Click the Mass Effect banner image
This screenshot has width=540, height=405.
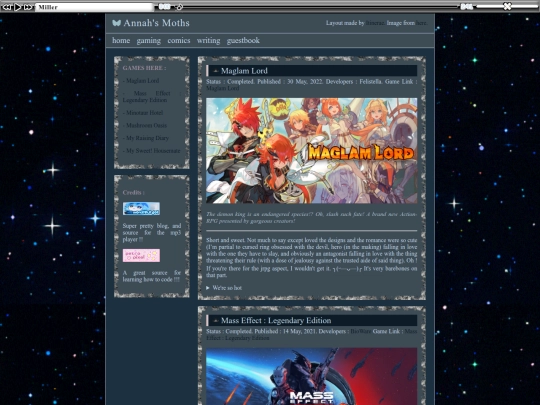pyautogui.click(x=312, y=376)
